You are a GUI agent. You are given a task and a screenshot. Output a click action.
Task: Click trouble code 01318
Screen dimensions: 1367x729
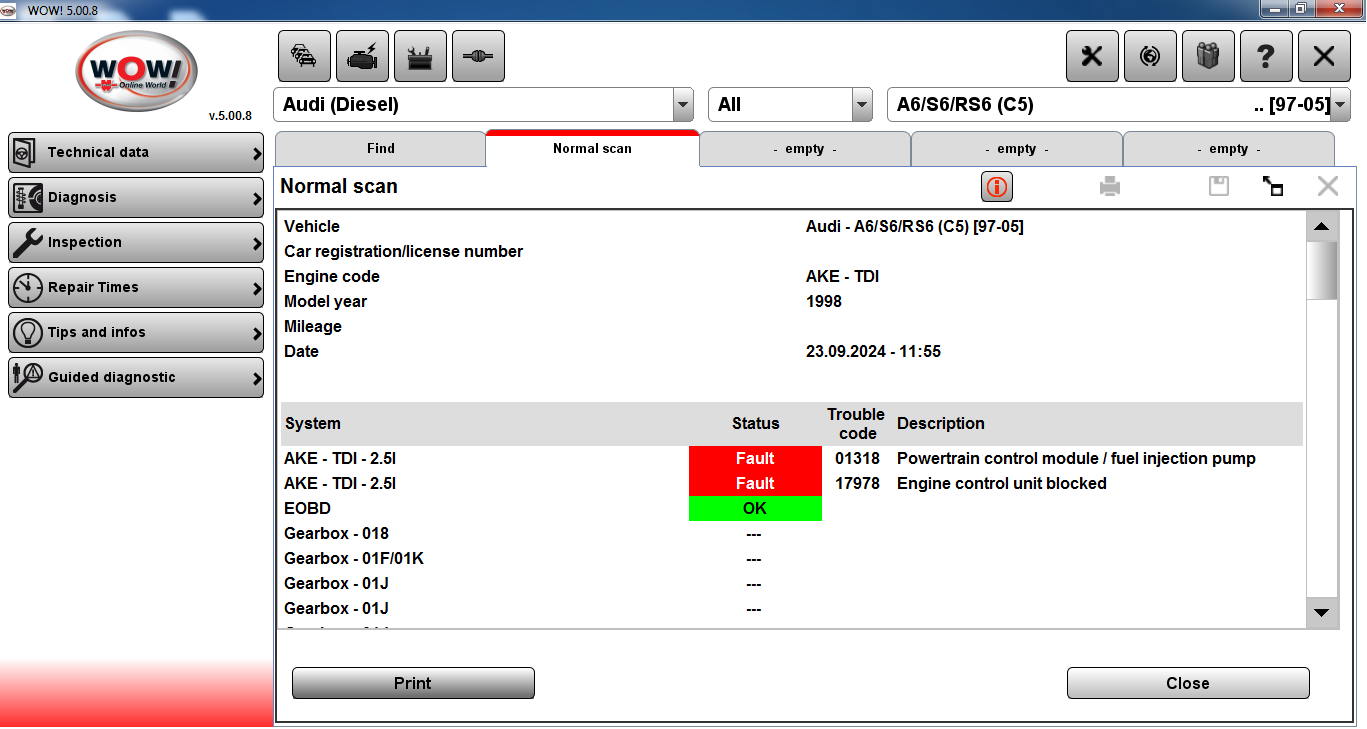(x=857, y=458)
